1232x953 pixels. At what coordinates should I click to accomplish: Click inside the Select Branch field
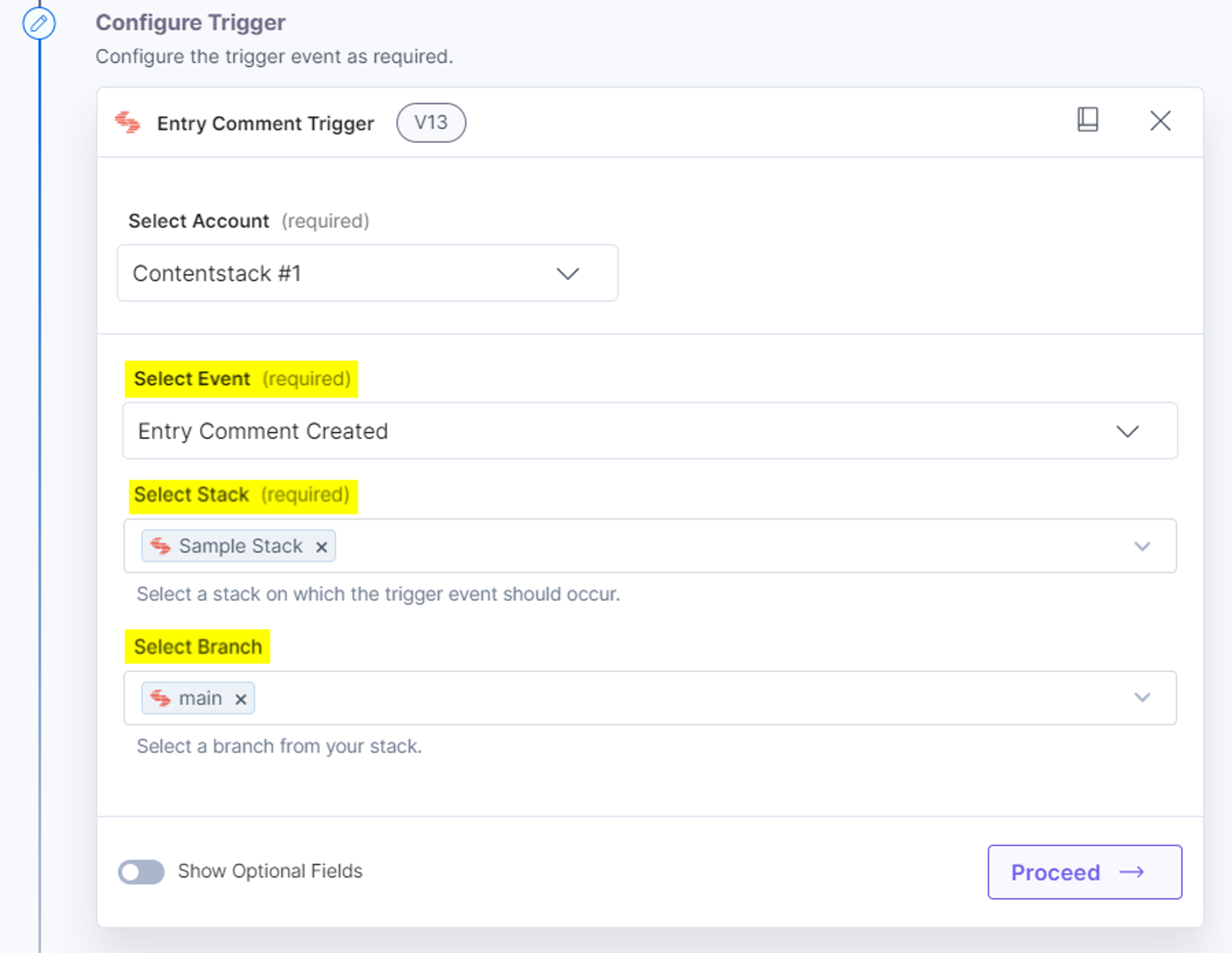point(650,698)
